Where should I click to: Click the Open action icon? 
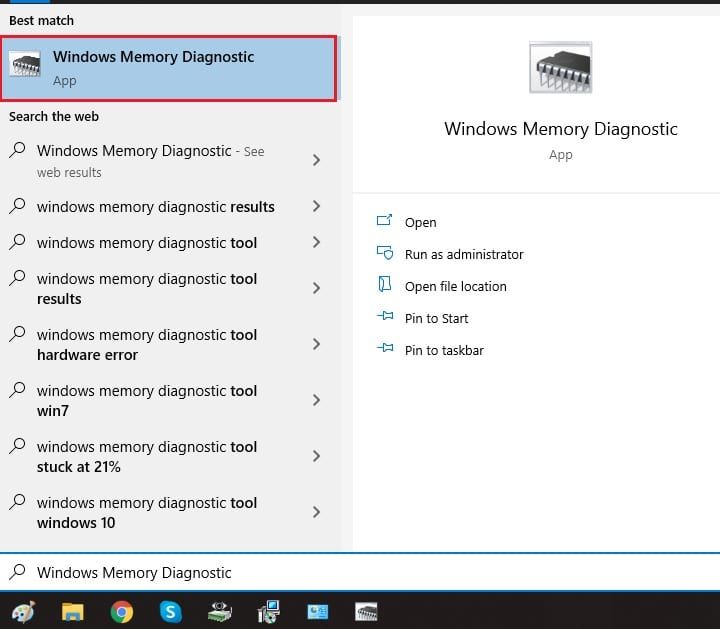[384, 221]
